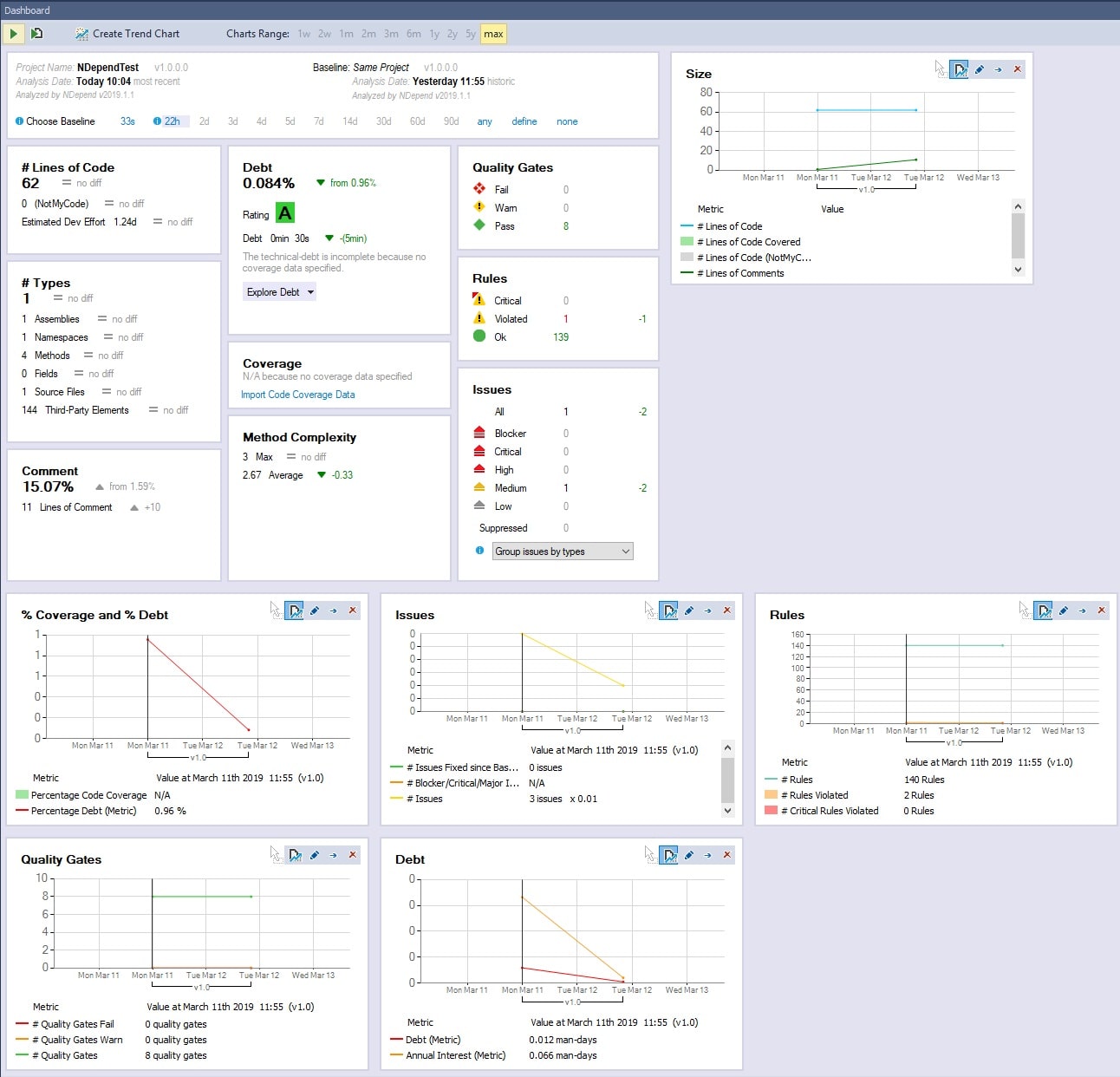Edit the Debt trend chart with pencil
Viewport: 1120px width, 1077px height.
[689, 855]
